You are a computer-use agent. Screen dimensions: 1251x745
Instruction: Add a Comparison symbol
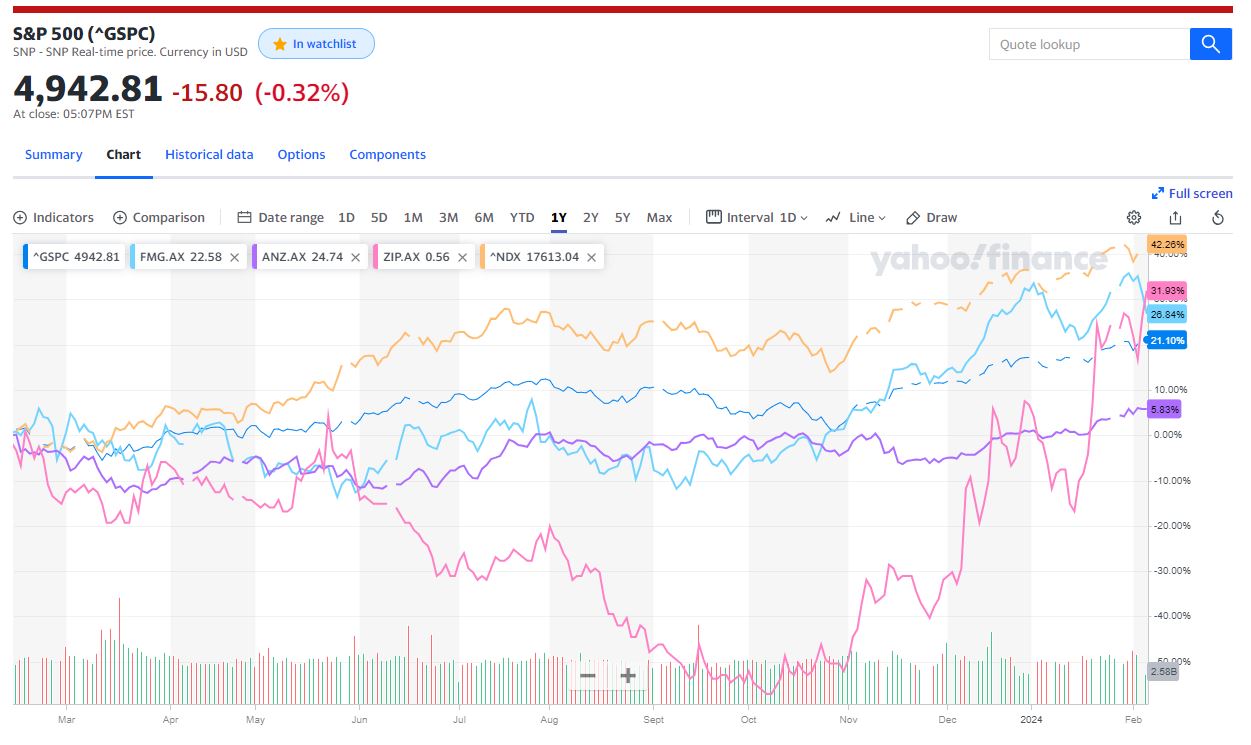tap(159, 218)
